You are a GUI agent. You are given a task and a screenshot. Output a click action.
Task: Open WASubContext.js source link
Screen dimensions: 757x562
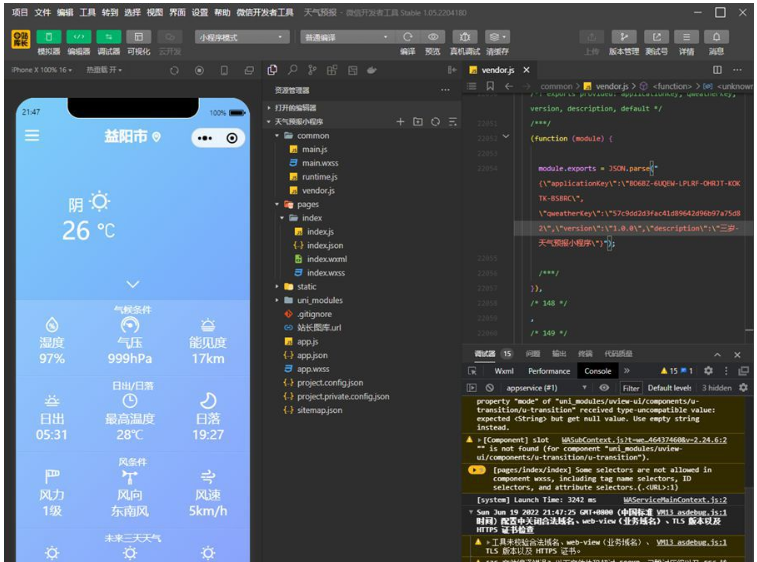point(644,440)
